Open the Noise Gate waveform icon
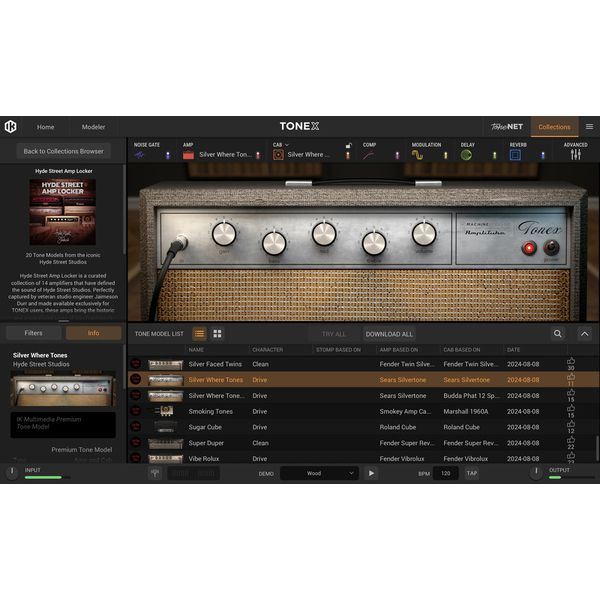The width and height of the screenshot is (600, 600). (139, 155)
